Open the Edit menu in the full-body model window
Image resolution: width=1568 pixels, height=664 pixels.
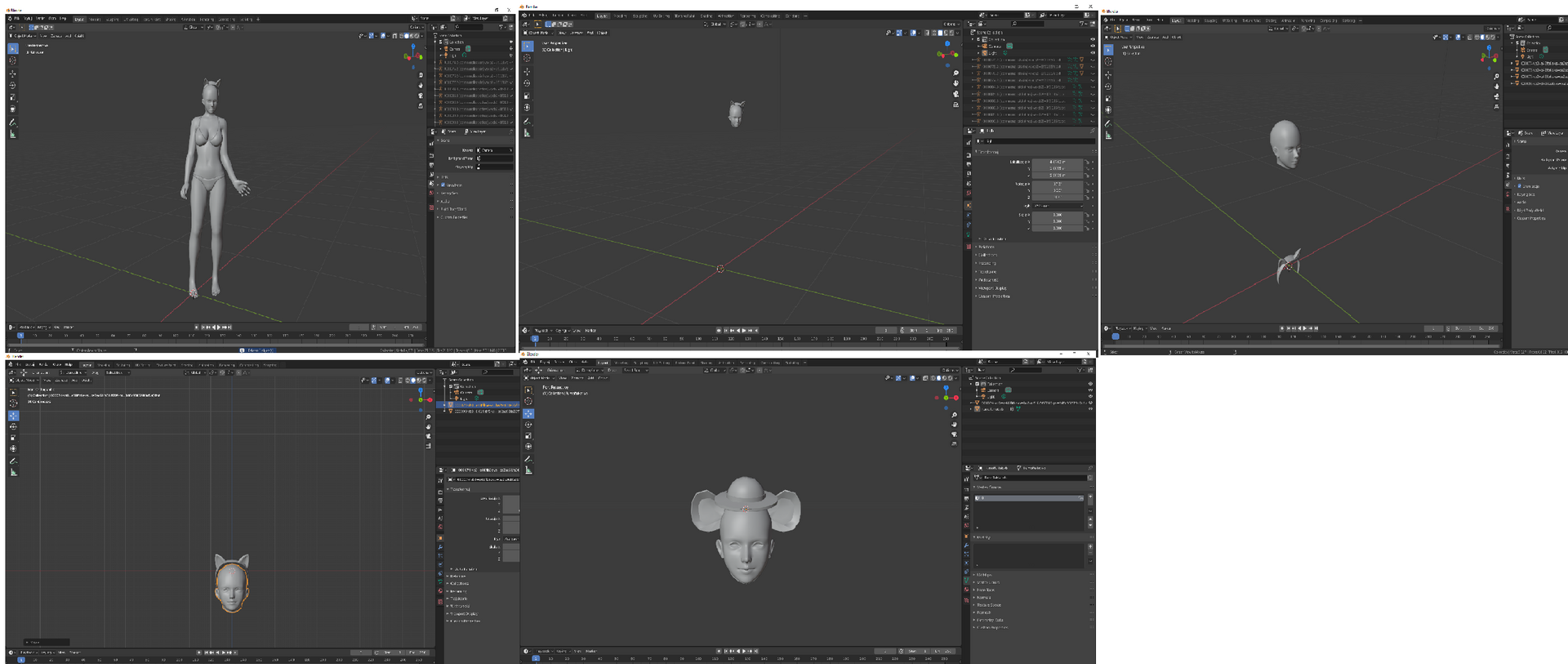click(x=28, y=18)
